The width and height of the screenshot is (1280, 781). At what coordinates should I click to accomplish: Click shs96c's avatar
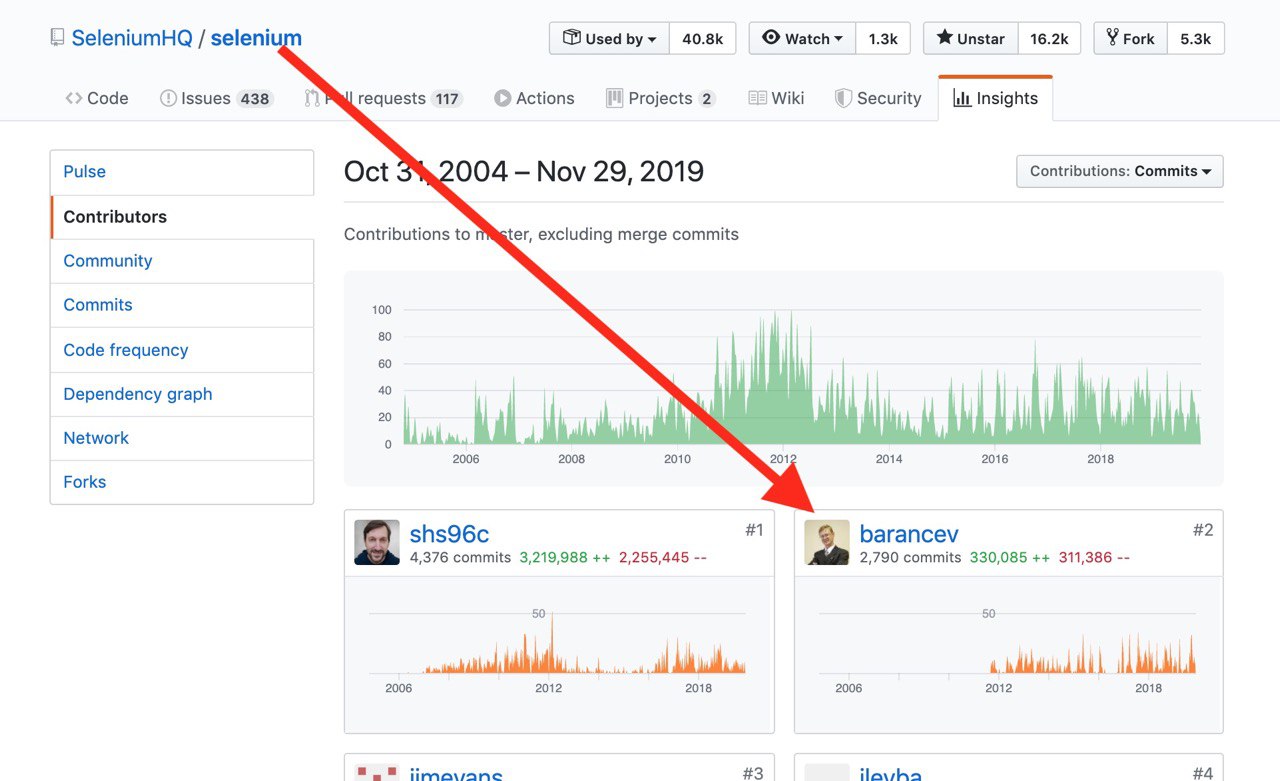click(x=377, y=542)
